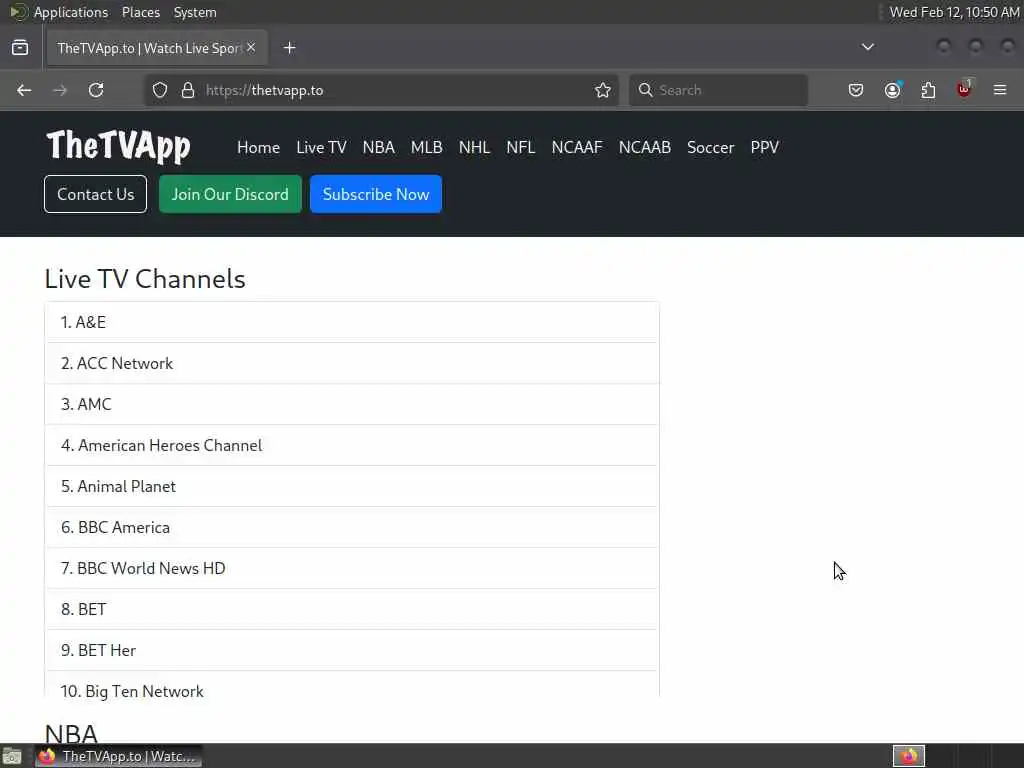Image resolution: width=1024 pixels, height=768 pixels.
Task: Open the Animal Planet channel
Action: click(x=352, y=487)
